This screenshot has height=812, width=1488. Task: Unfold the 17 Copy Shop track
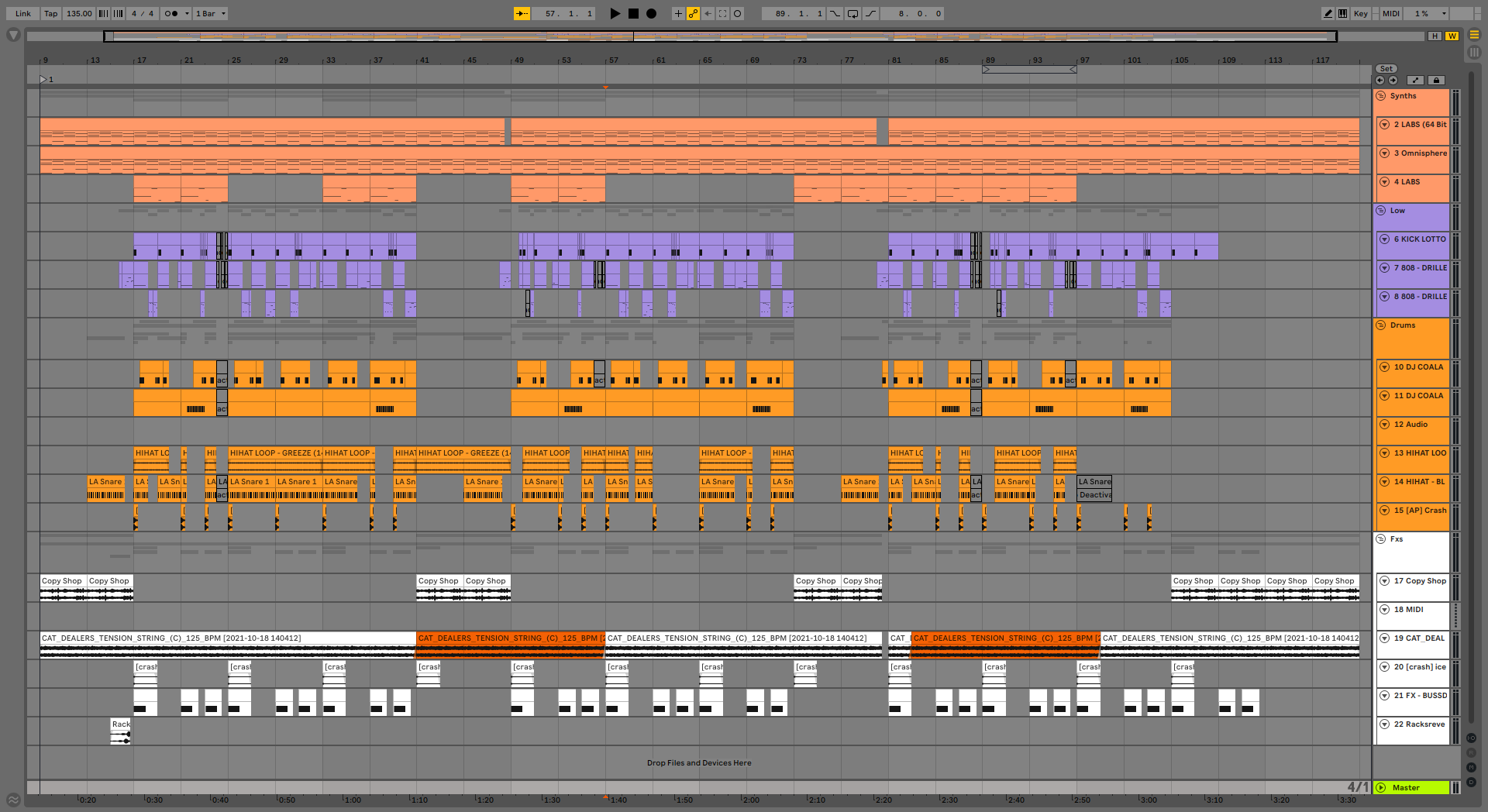click(x=1385, y=581)
